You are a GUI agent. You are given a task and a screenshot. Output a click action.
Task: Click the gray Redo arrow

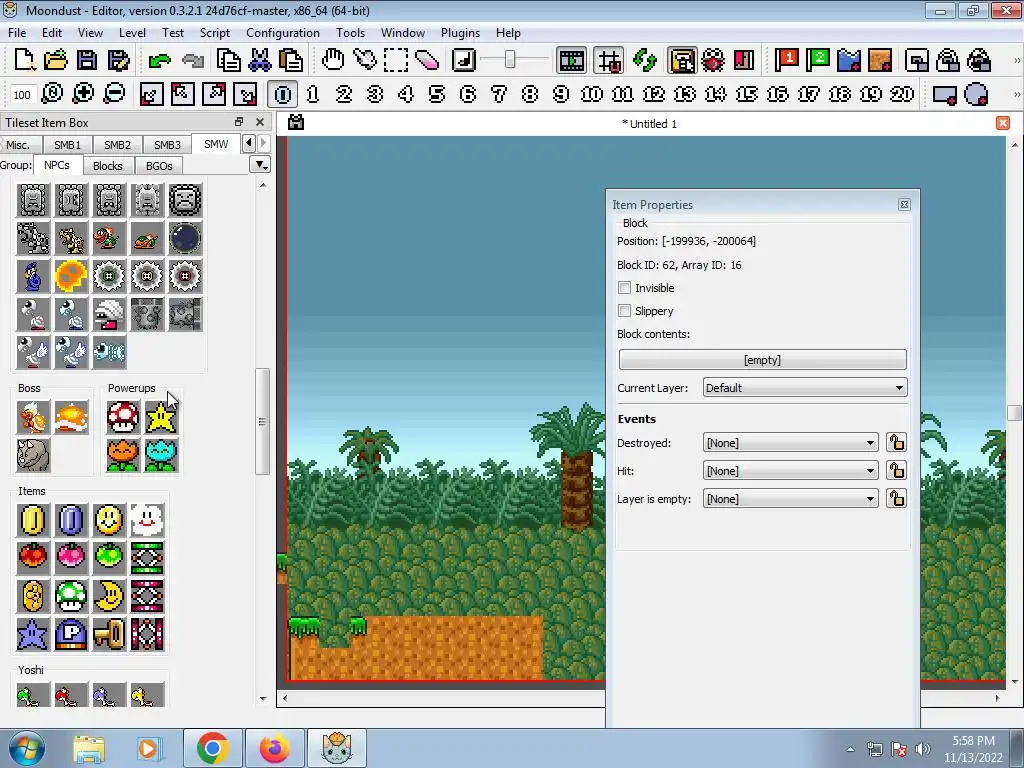(193, 60)
